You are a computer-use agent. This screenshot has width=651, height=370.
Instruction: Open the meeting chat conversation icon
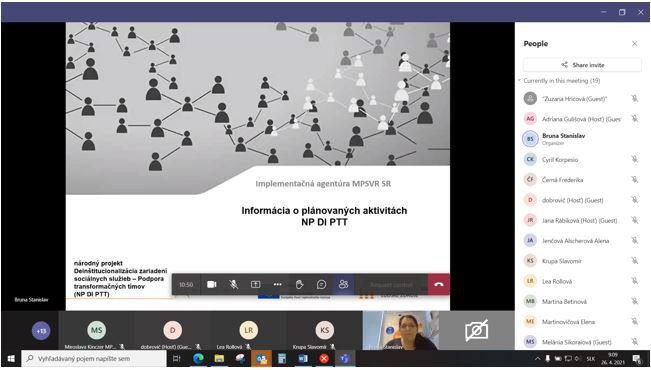[321, 284]
